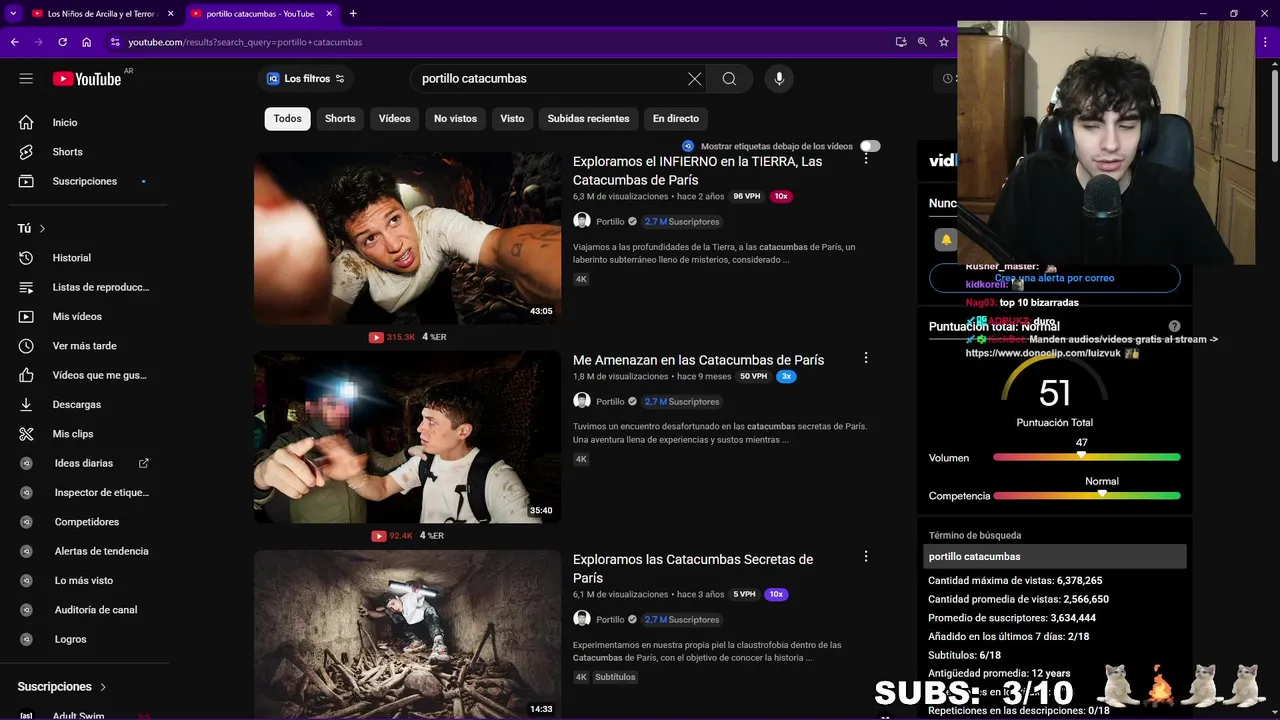Open vidIQ Competidores

[85, 522]
